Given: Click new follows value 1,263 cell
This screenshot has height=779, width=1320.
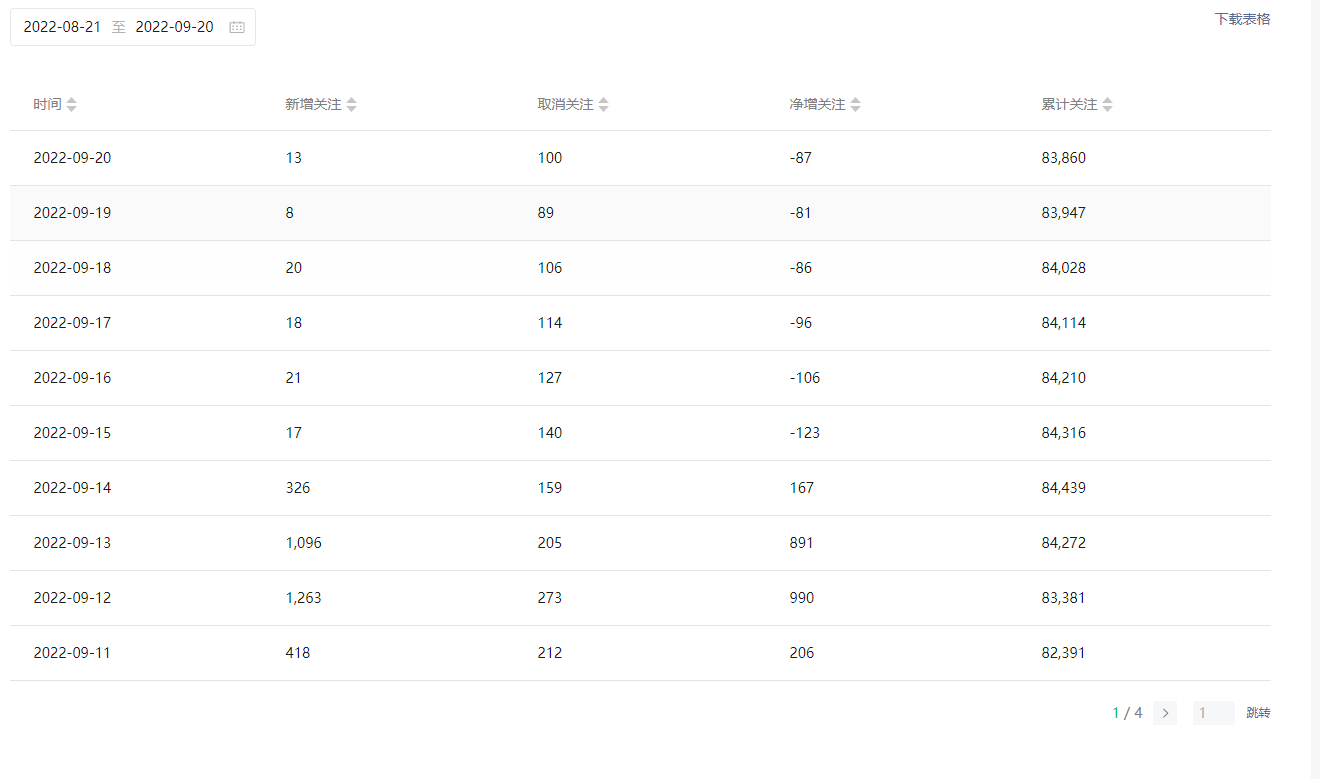Looking at the screenshot, I should point(303,598).
